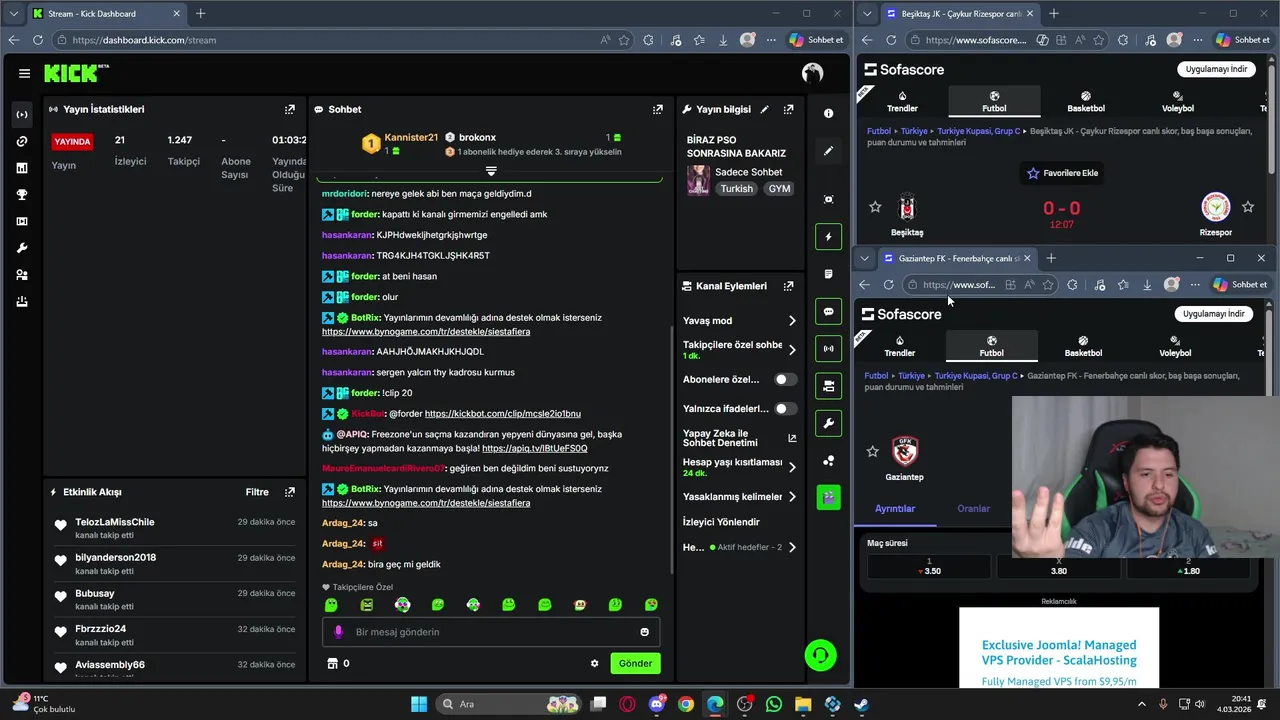Click the green wrench icon in Kick's right rail

tap(828, 423)
